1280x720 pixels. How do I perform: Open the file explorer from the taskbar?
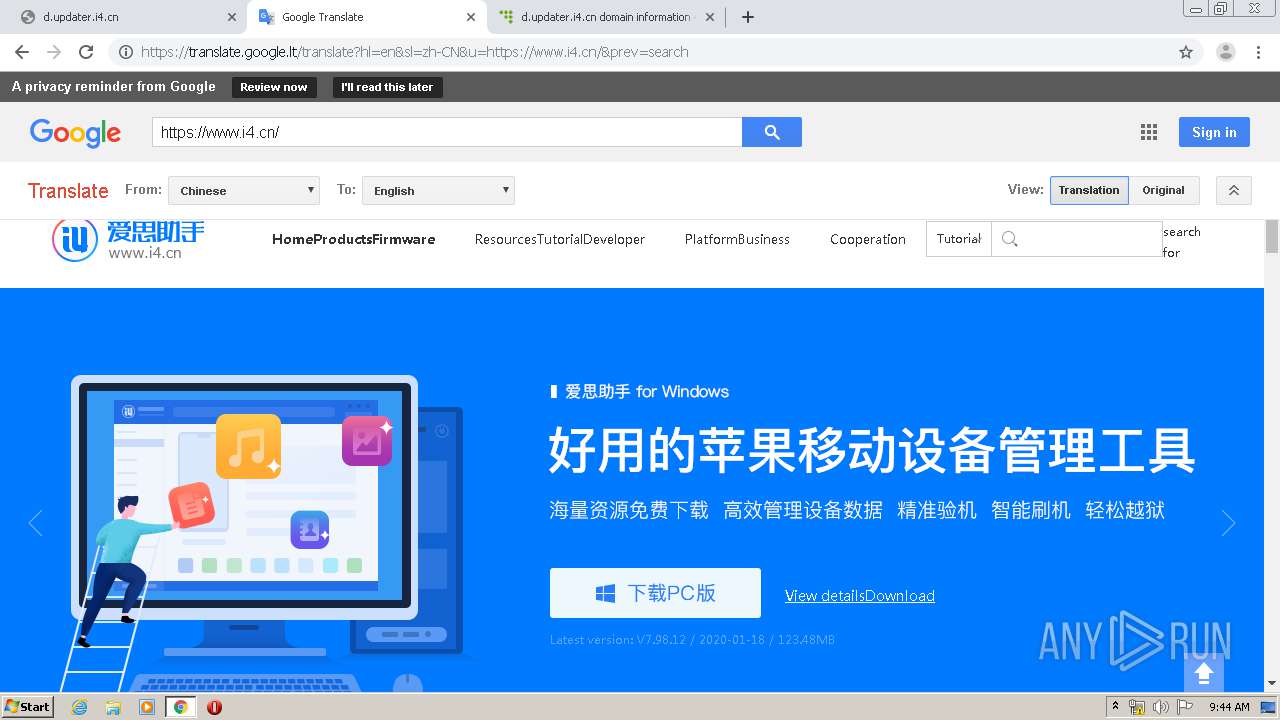(x=113, y=707)
